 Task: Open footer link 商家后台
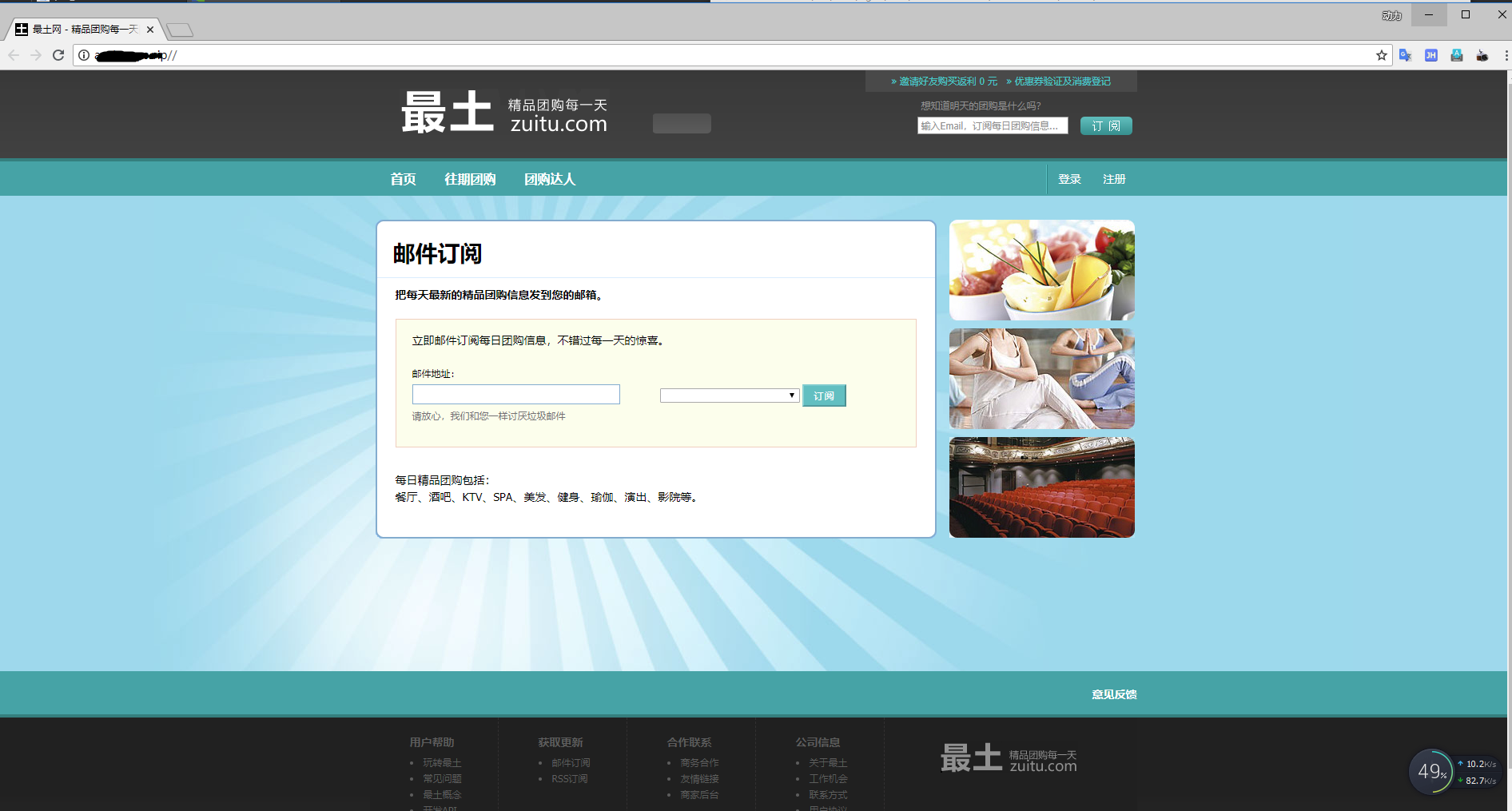[x=699, y=795]
